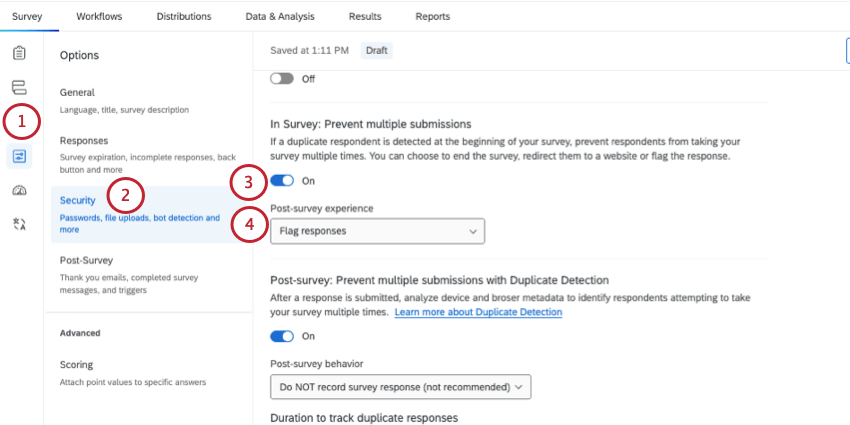Select the survey options sliders icon
Screen dimensions: 850x425
pos(20,157)
